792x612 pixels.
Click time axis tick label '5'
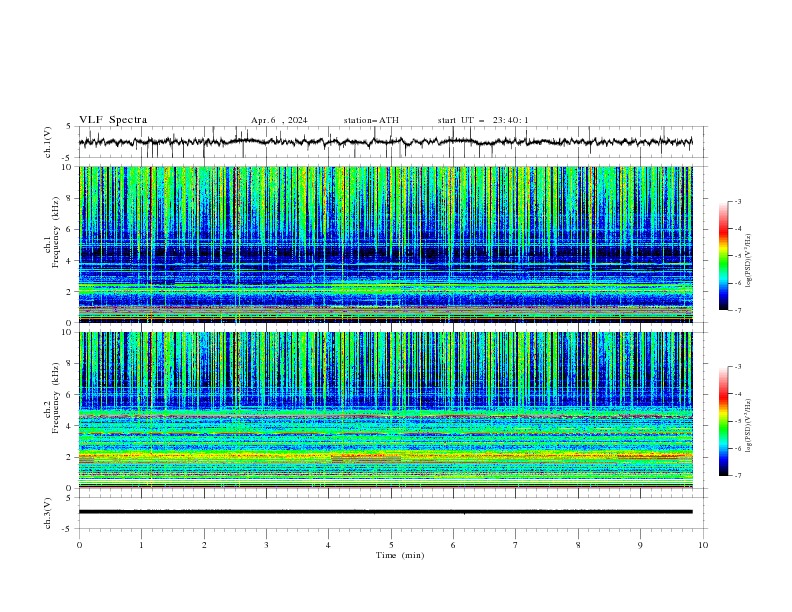[391, 545]
